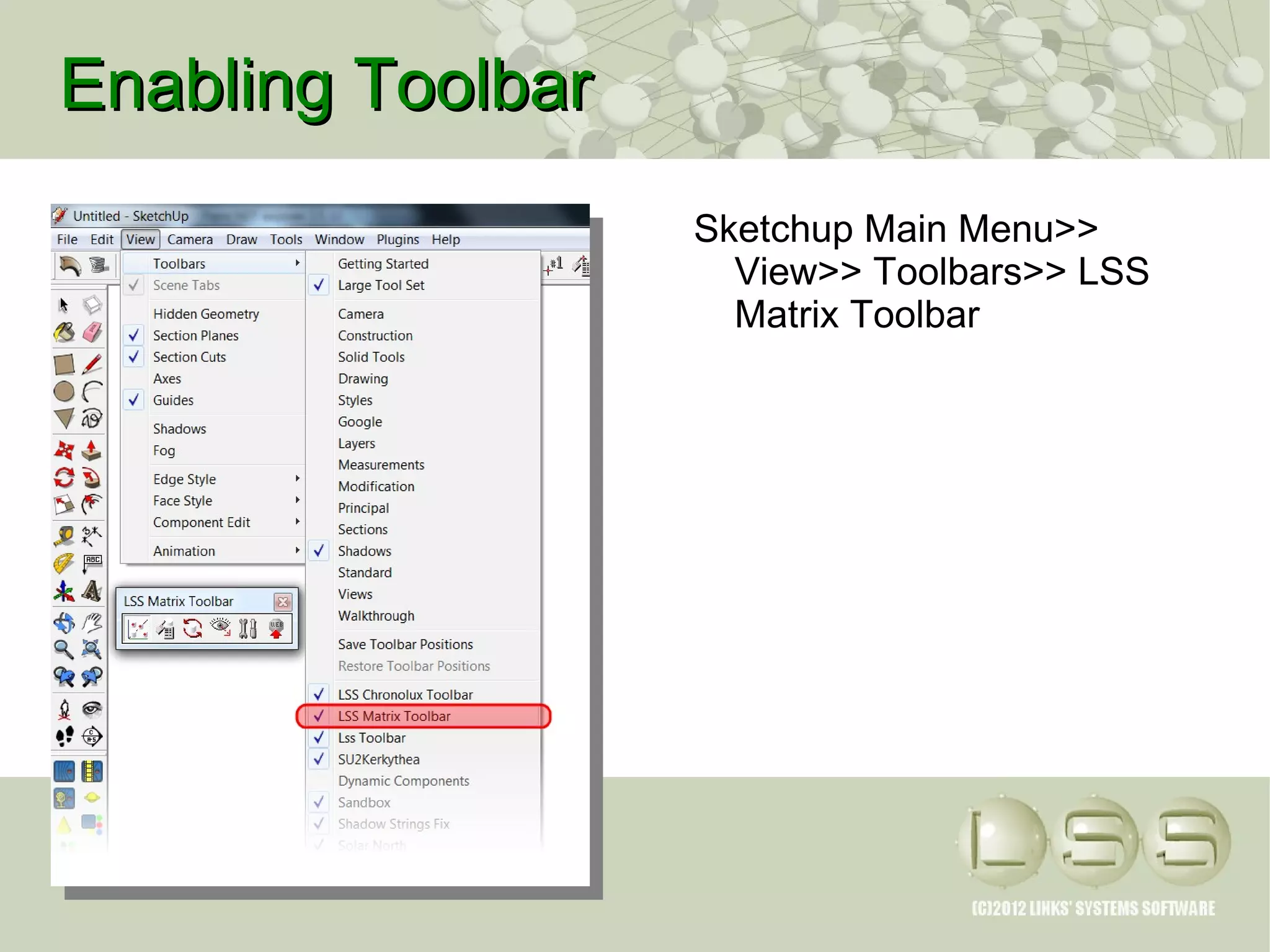Select the Text label ABC tool
This screenshot has height=952, width=1270.
click(92, 564)
